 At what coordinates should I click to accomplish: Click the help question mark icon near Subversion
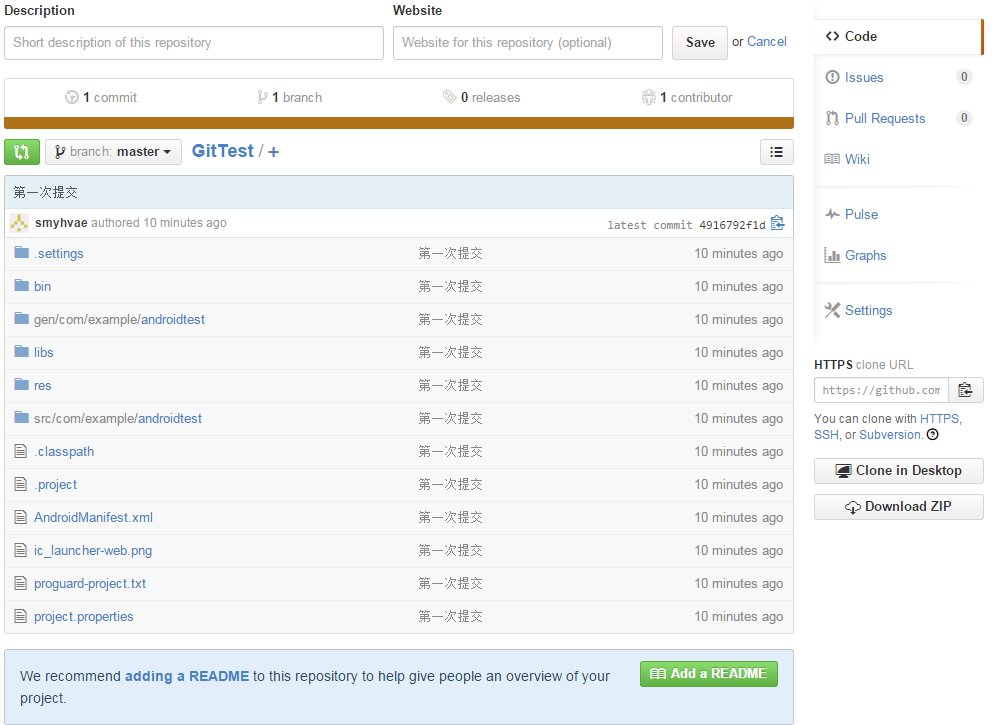pyautogui.click(x=933, y=435)
